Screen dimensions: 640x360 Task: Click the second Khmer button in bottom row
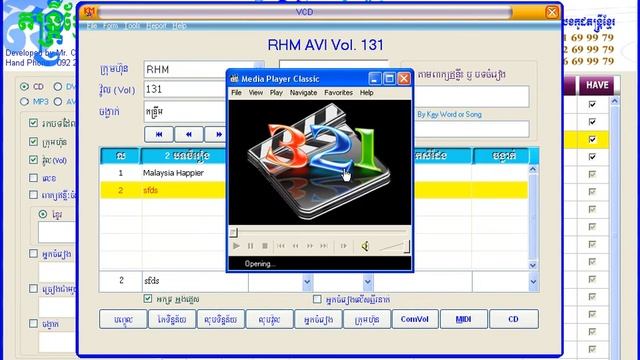coord(172,319)
